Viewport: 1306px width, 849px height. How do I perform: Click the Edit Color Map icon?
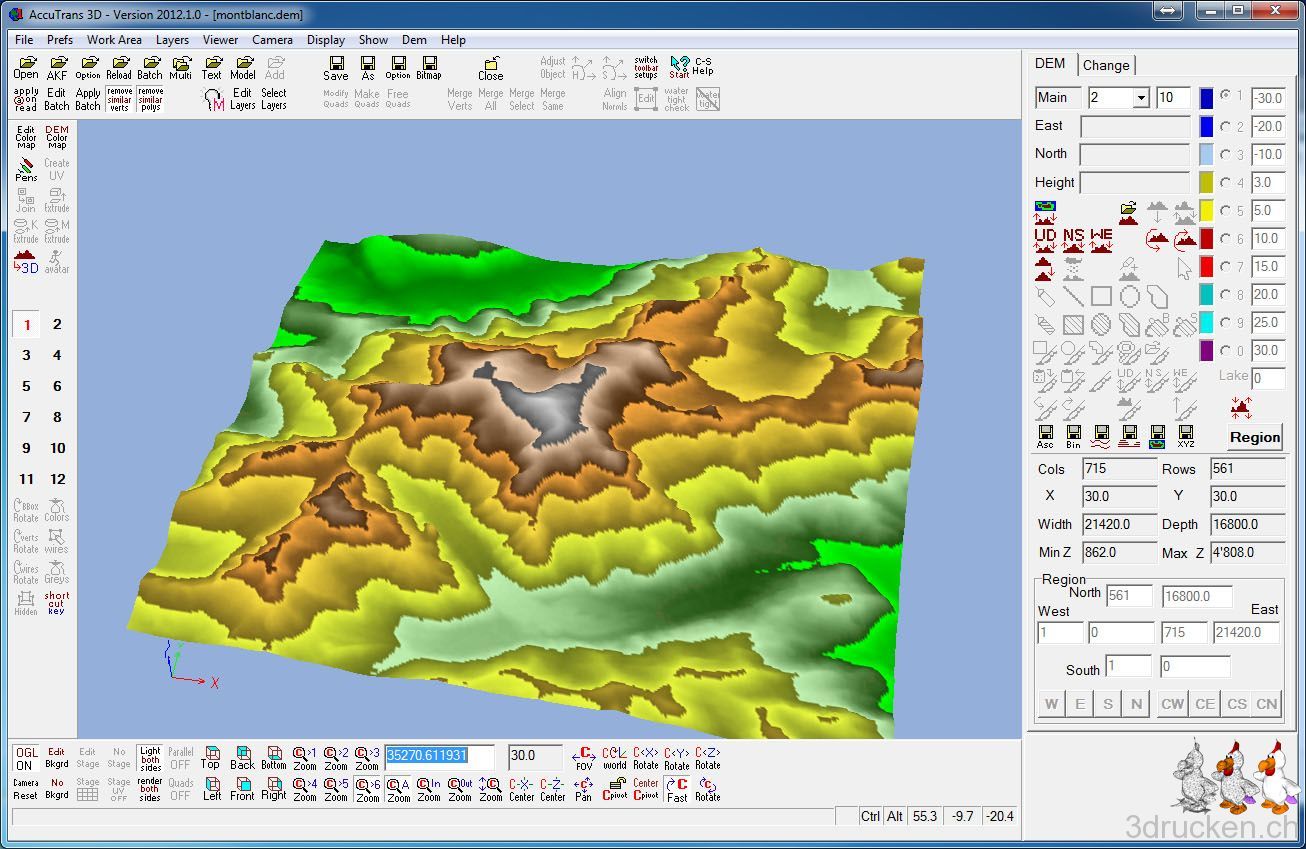[26, 137]
